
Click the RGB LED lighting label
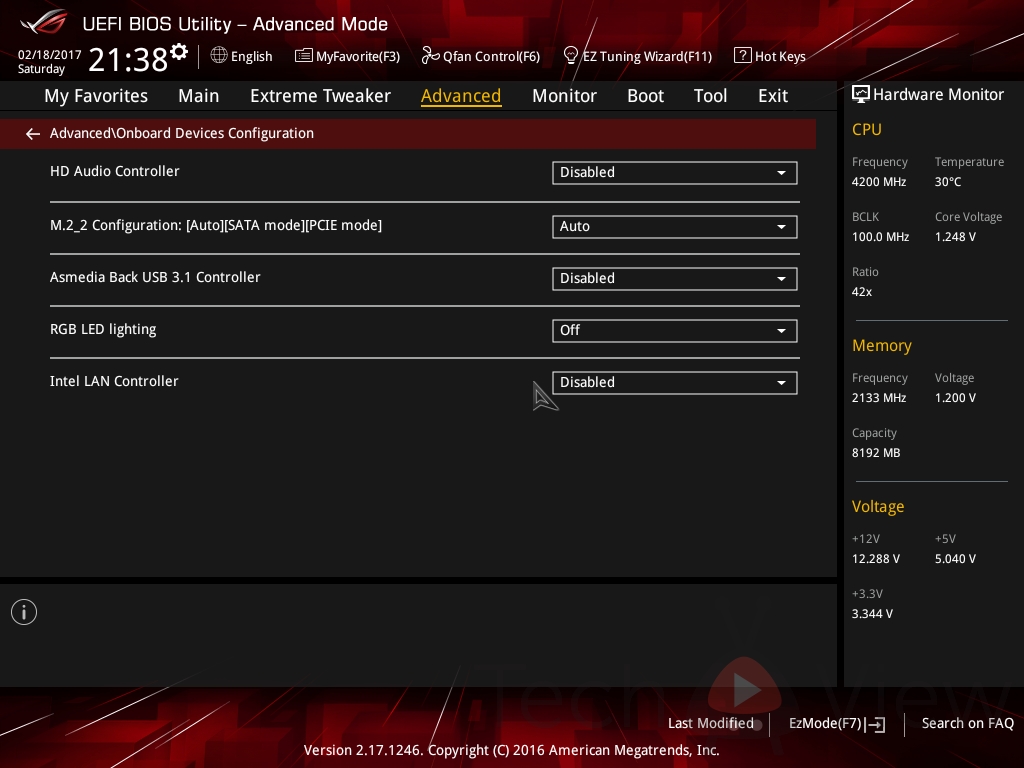[x=103, y=329]
